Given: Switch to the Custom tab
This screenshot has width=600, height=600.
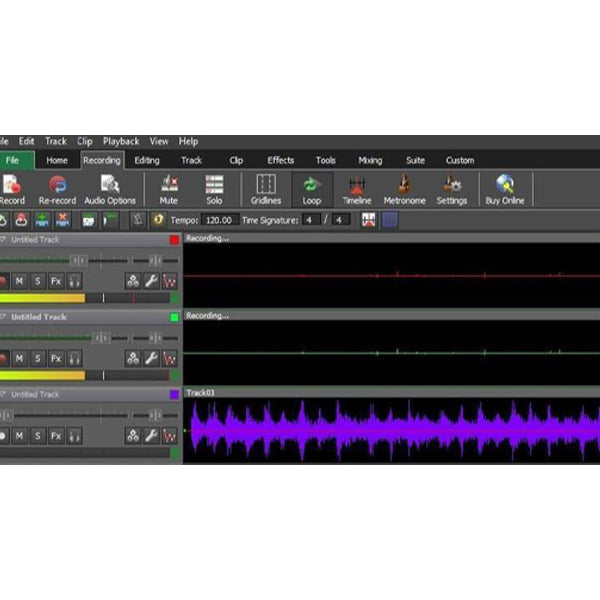Looking at the screenshot, I should point(460,160).
